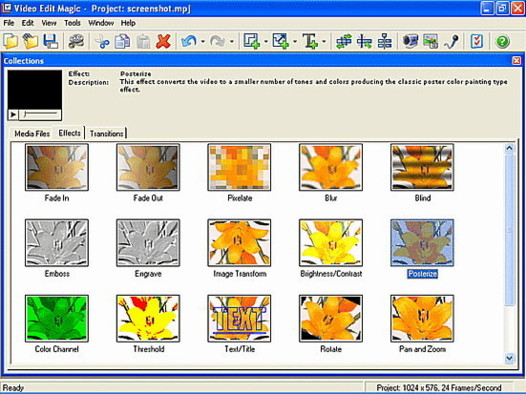526x394 pixels.
Task: Click the Add Transition icon in toolbar
Action: point(281,41)
